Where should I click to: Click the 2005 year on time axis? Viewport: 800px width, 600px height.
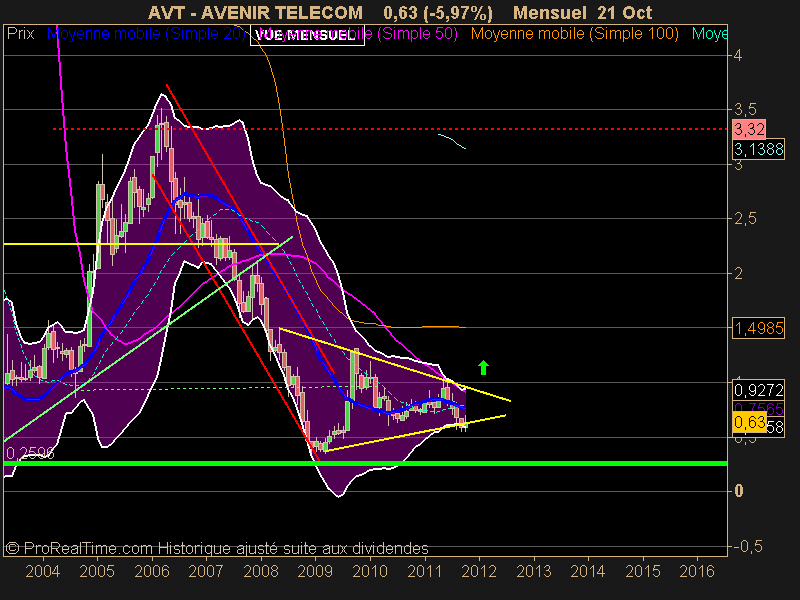pos(97,571)
